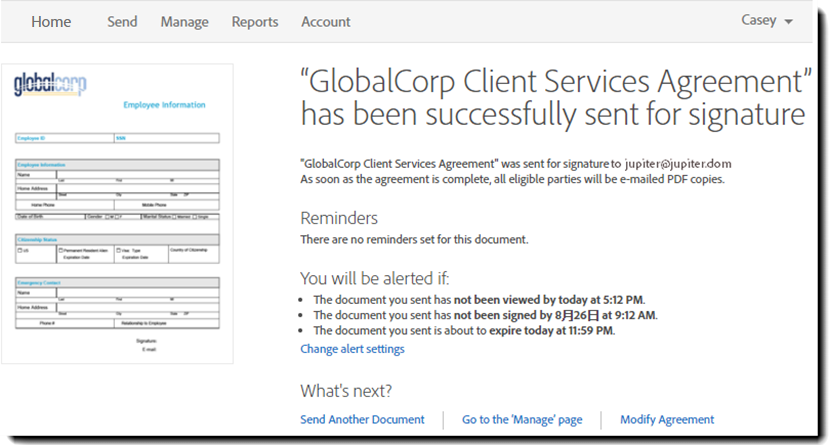830x446 pixels.
Task: Click the Change alert settings link
Action: pos(352,349)
